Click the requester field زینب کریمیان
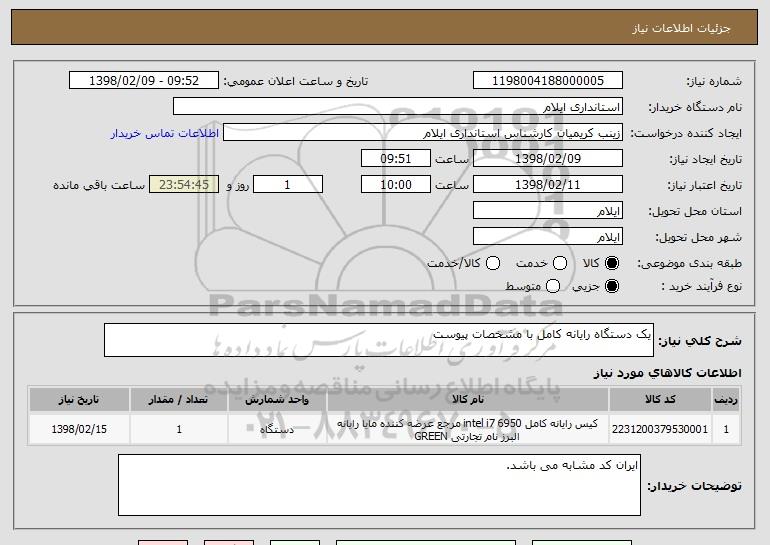The height and width of the screenshot is (545, 770). tap(423, 133)
